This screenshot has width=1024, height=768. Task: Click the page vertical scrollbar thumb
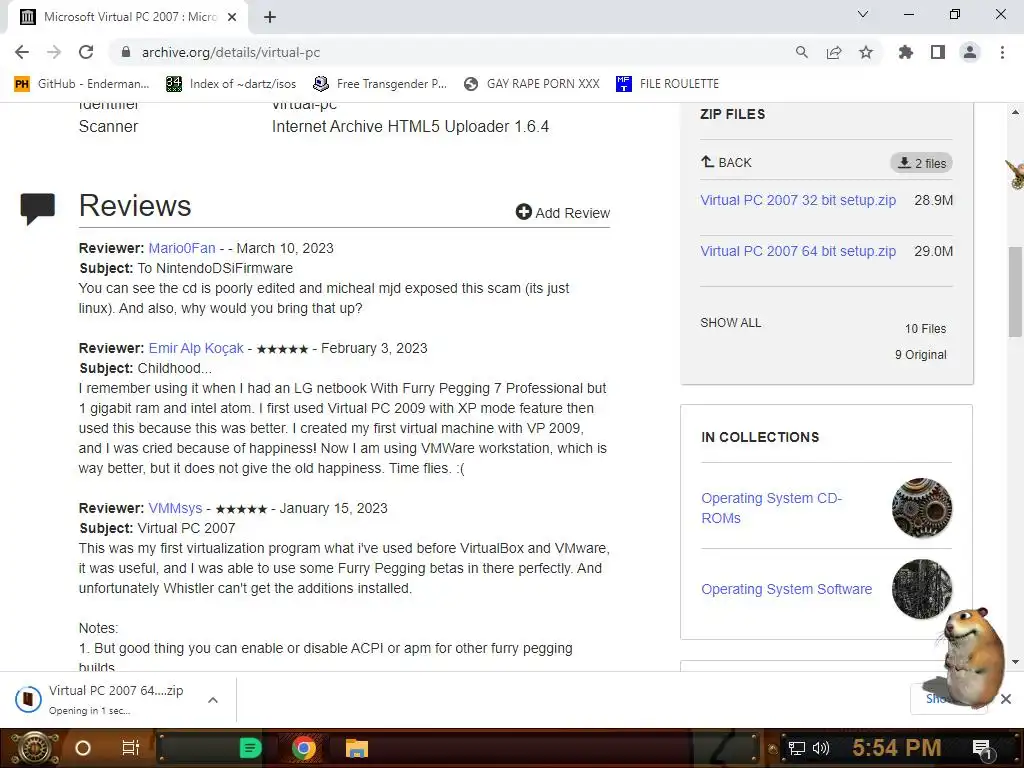click(x=1015, y=291)
